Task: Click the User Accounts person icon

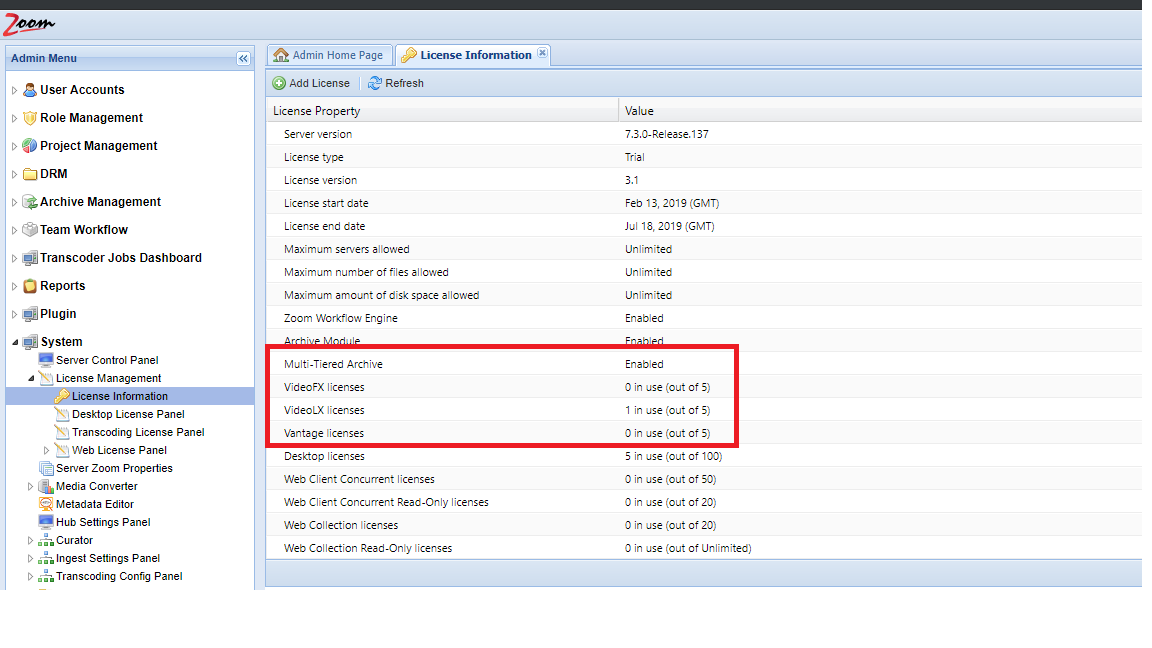Action: 30,90
